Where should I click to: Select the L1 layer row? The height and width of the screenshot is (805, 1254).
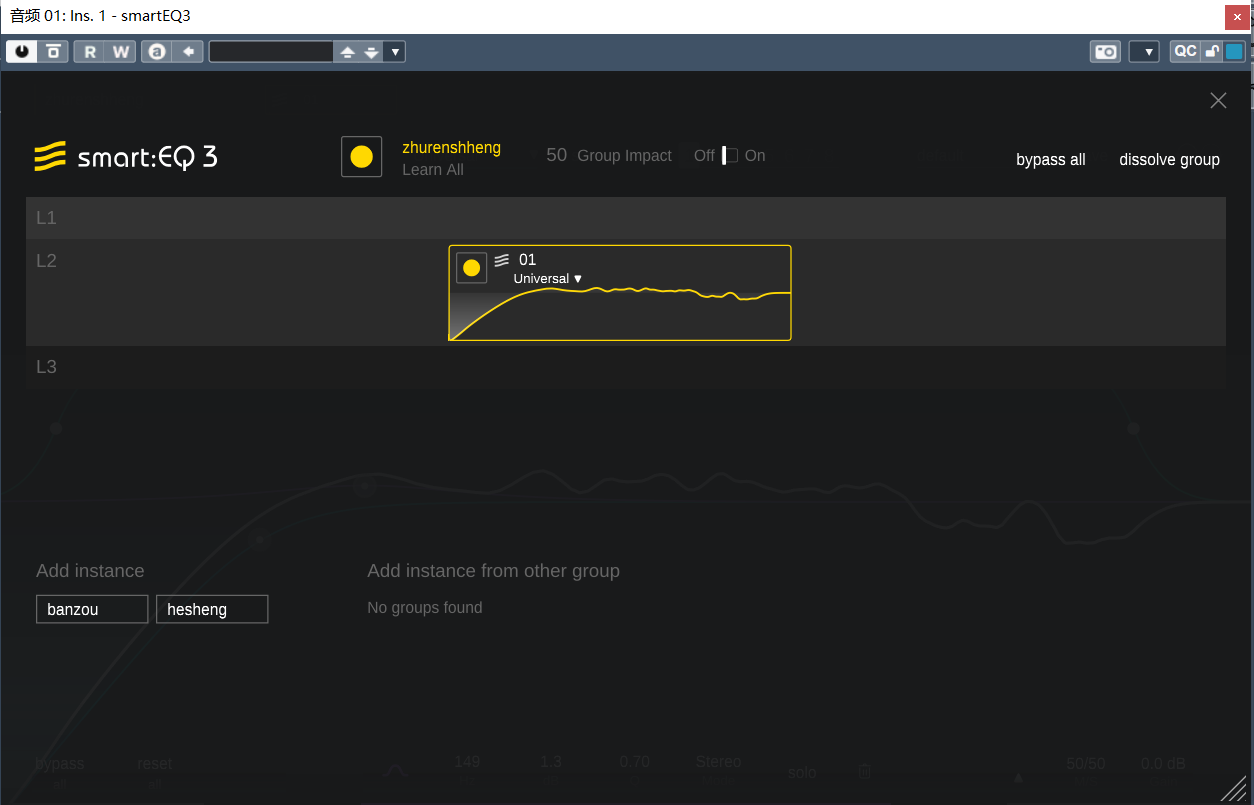coord(626,218)
